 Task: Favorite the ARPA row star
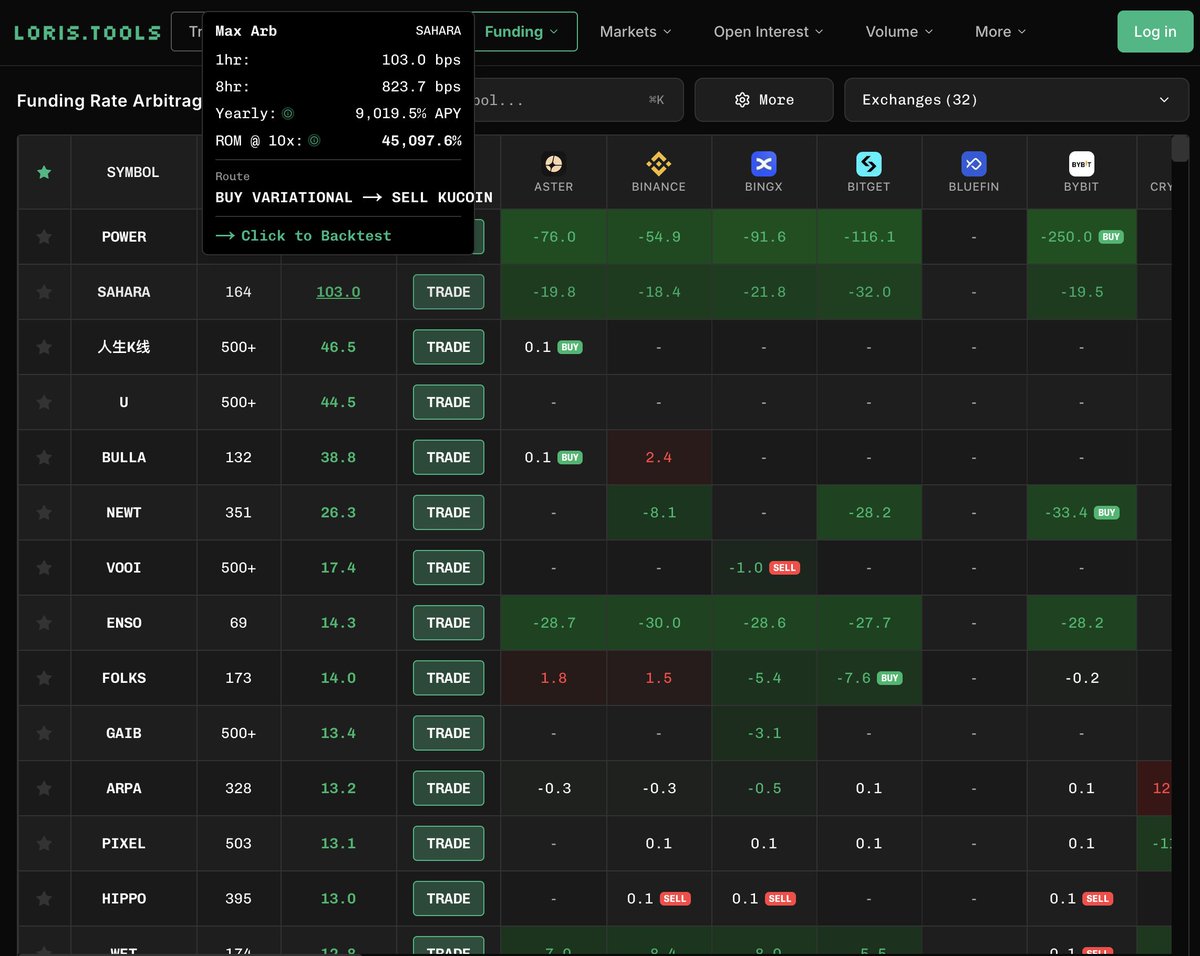(44, 788)
